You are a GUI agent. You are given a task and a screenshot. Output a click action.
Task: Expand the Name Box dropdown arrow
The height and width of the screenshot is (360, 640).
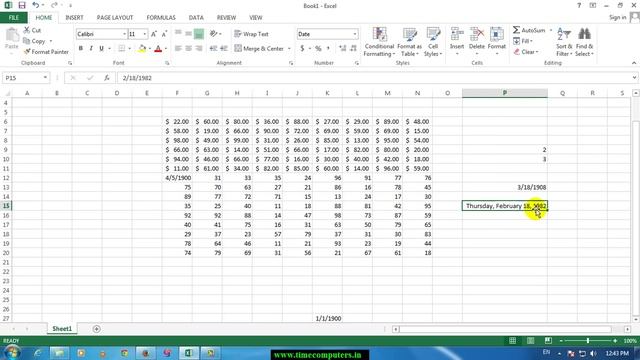[45, 78]
